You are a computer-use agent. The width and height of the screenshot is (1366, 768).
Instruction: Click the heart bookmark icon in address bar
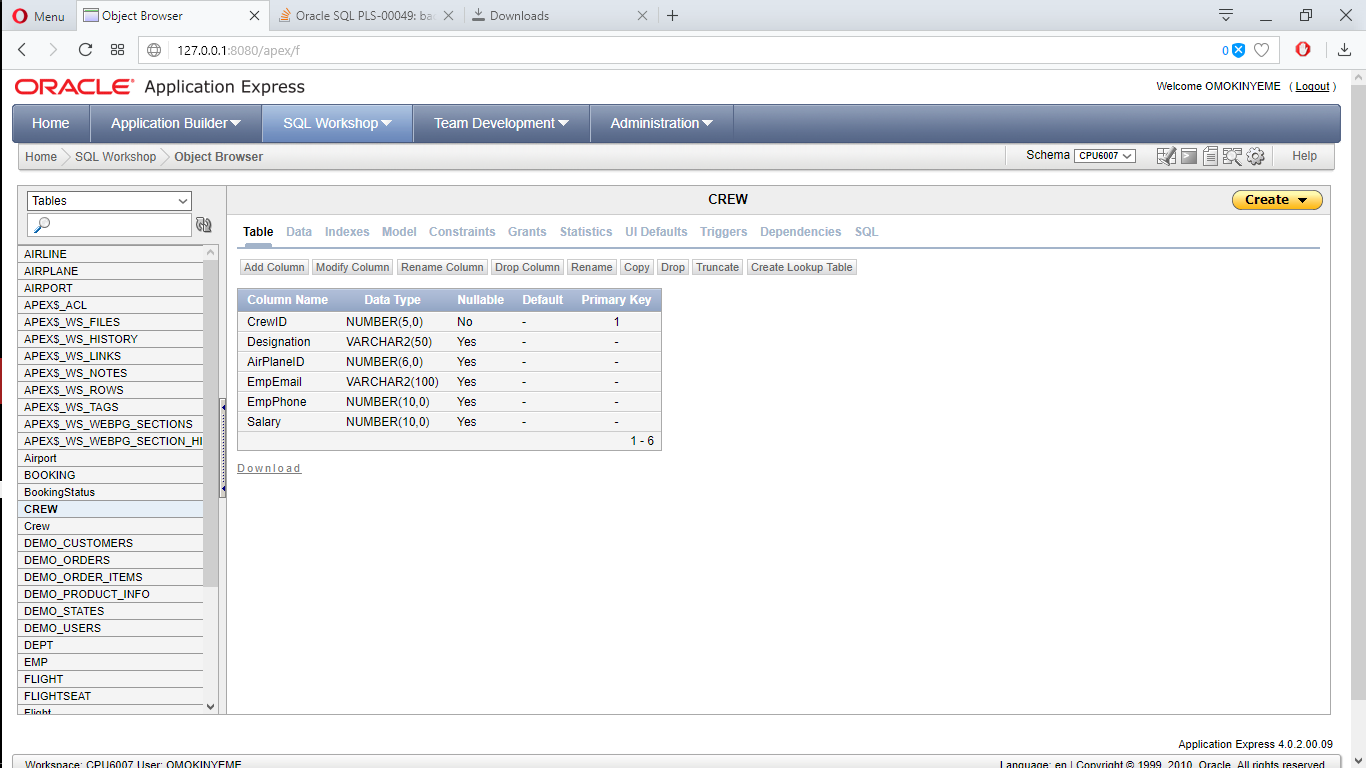pyautogui.click(x=1262, y=50)
